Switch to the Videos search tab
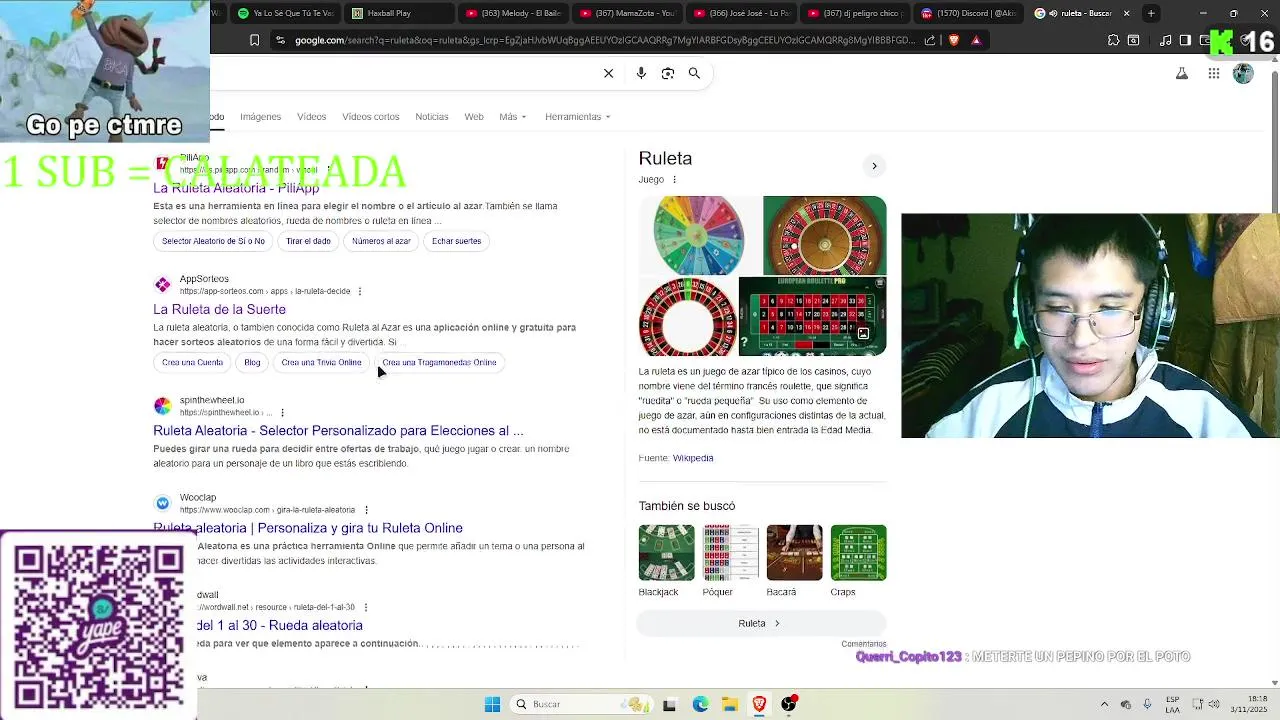 (x=311, y=117)
